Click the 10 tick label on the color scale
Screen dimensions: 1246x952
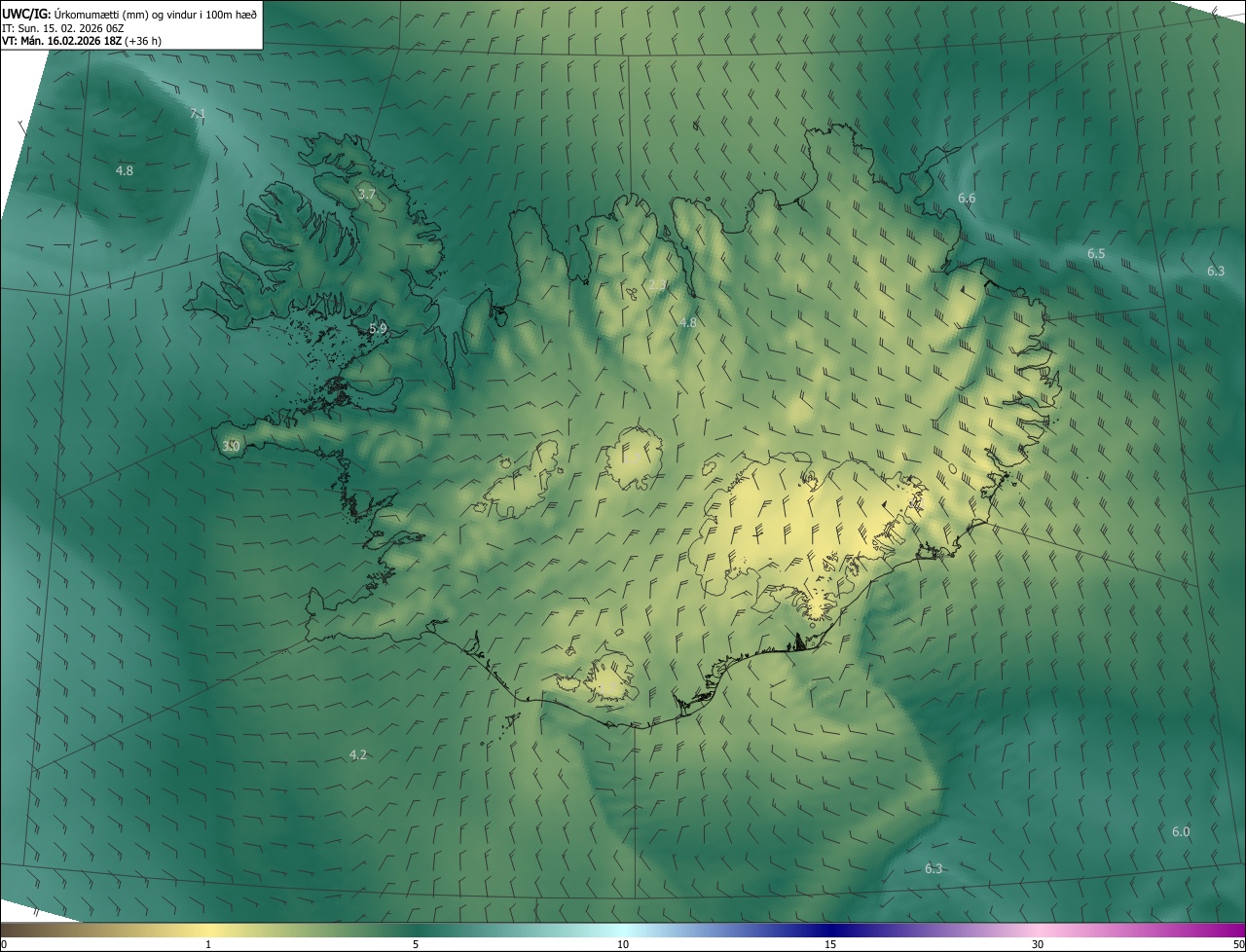pos(623,944)
